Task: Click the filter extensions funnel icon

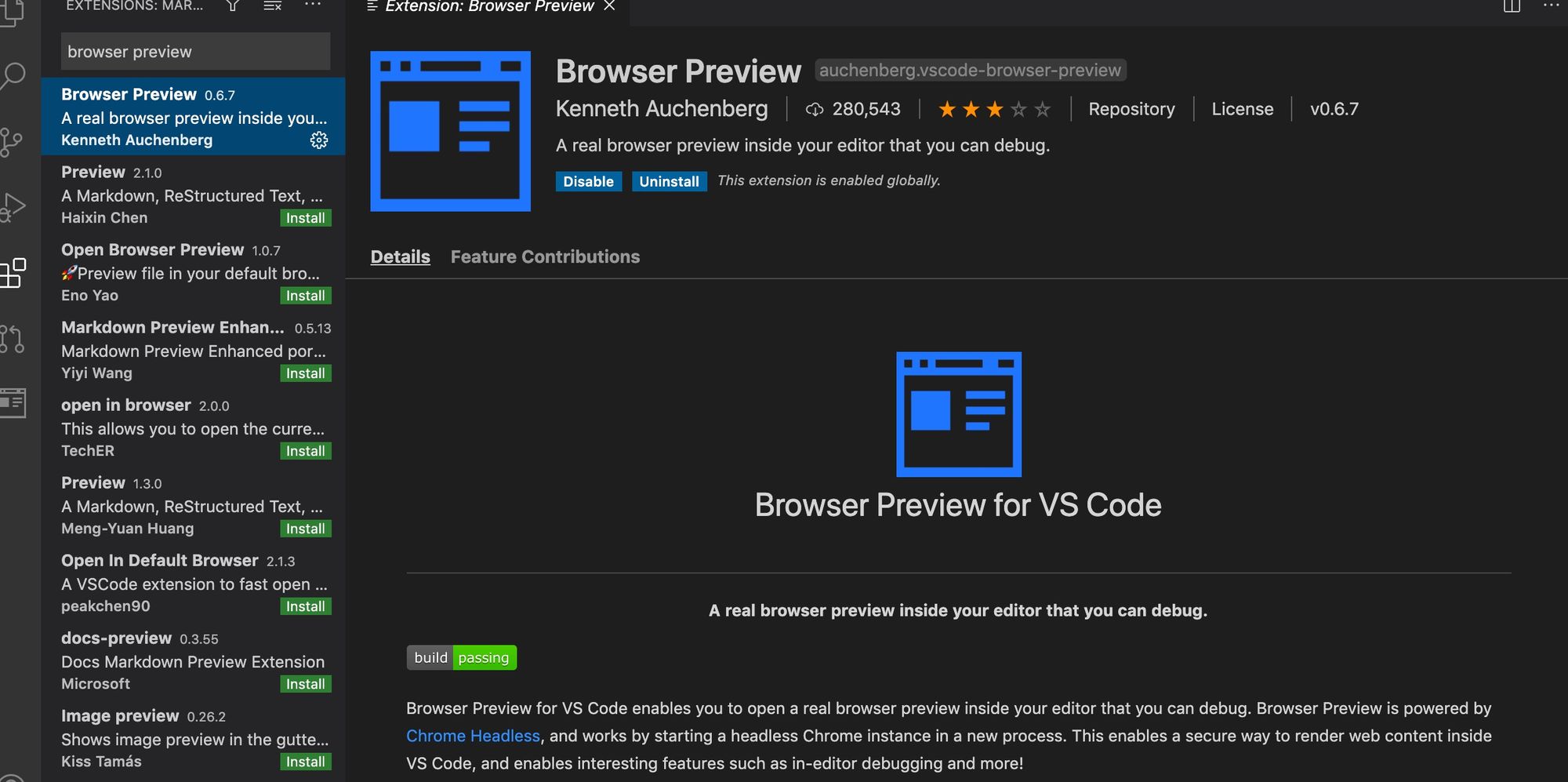Action: tap(232, 6)
